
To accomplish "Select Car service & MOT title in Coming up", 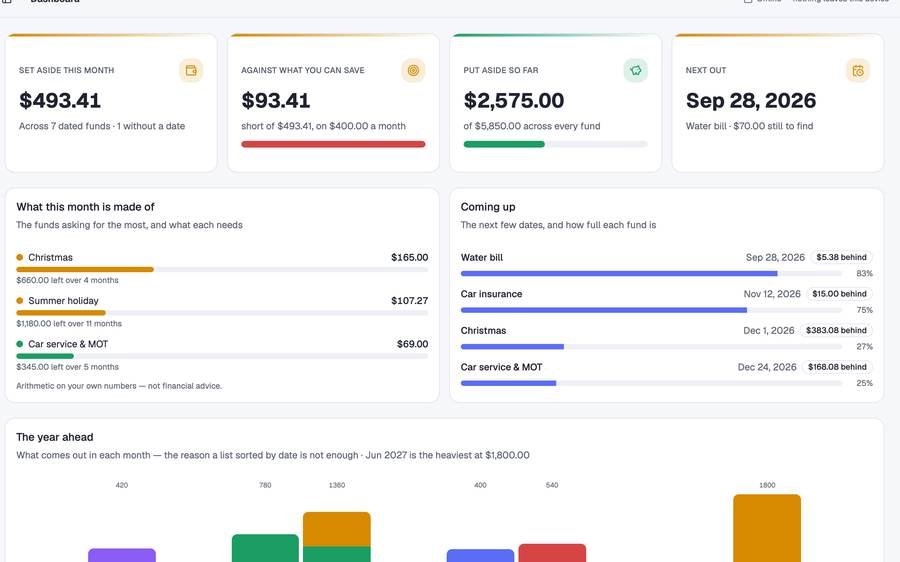I will point(501,367).
